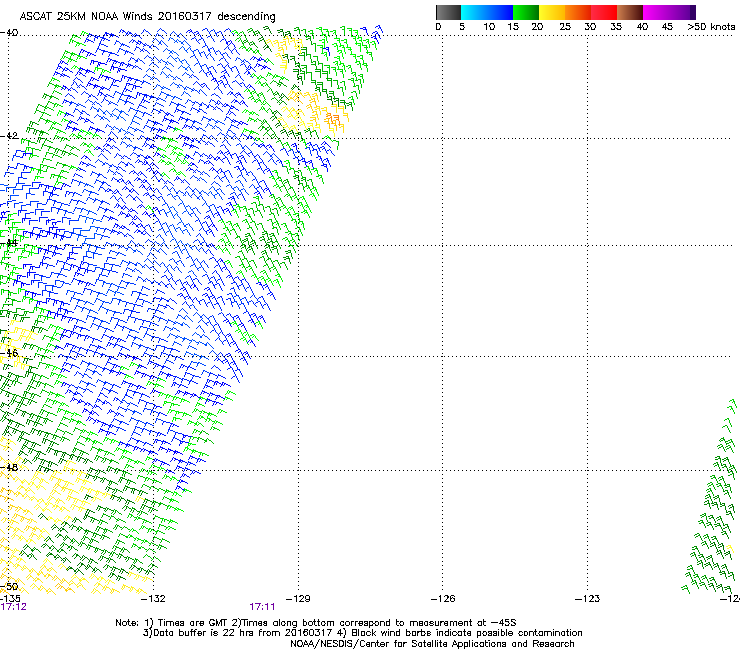This screenshot has height=650, width=740.
Task: Click the -48 latitude label
Action: [9, 467]
